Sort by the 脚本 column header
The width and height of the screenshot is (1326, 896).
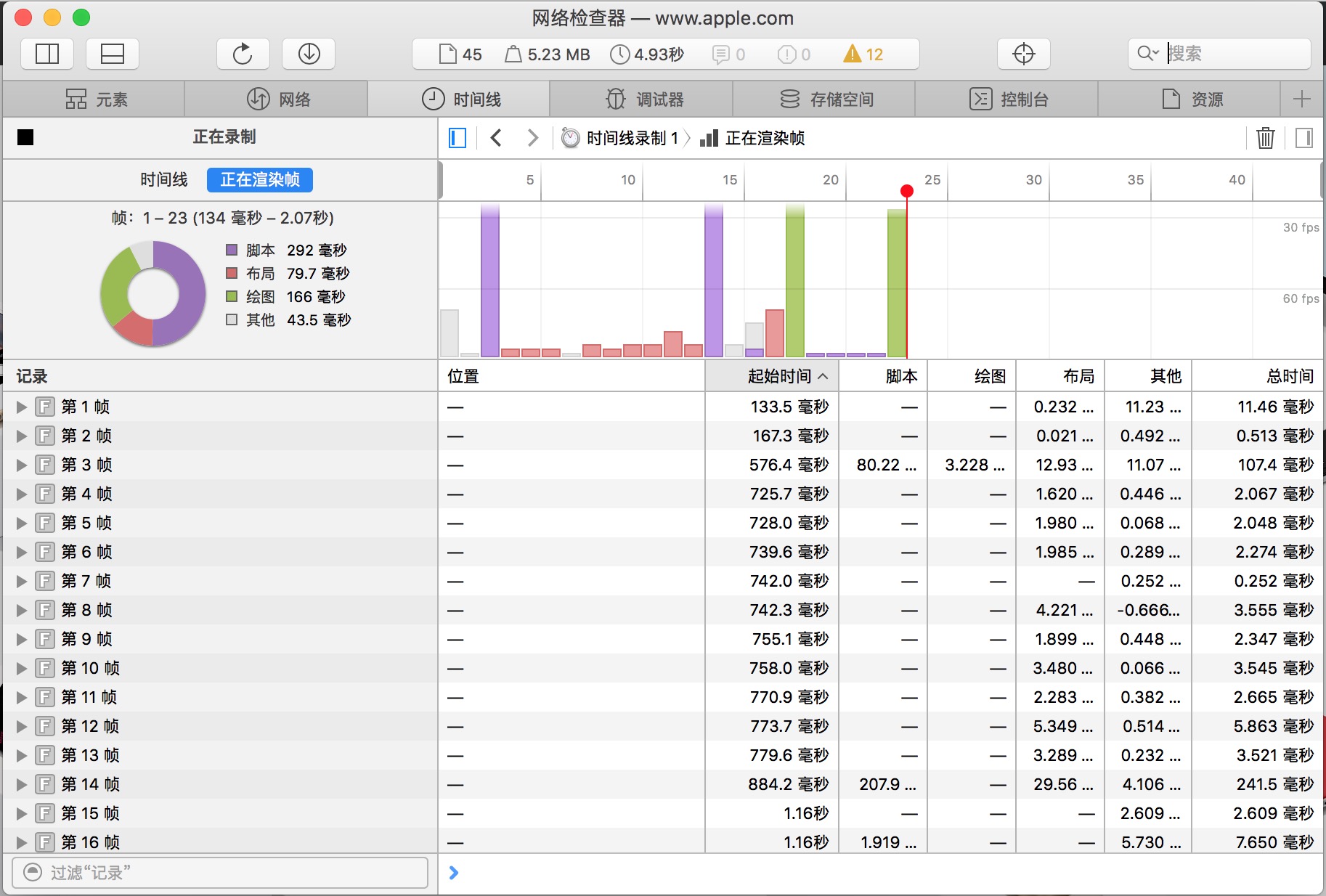[883, 376]
